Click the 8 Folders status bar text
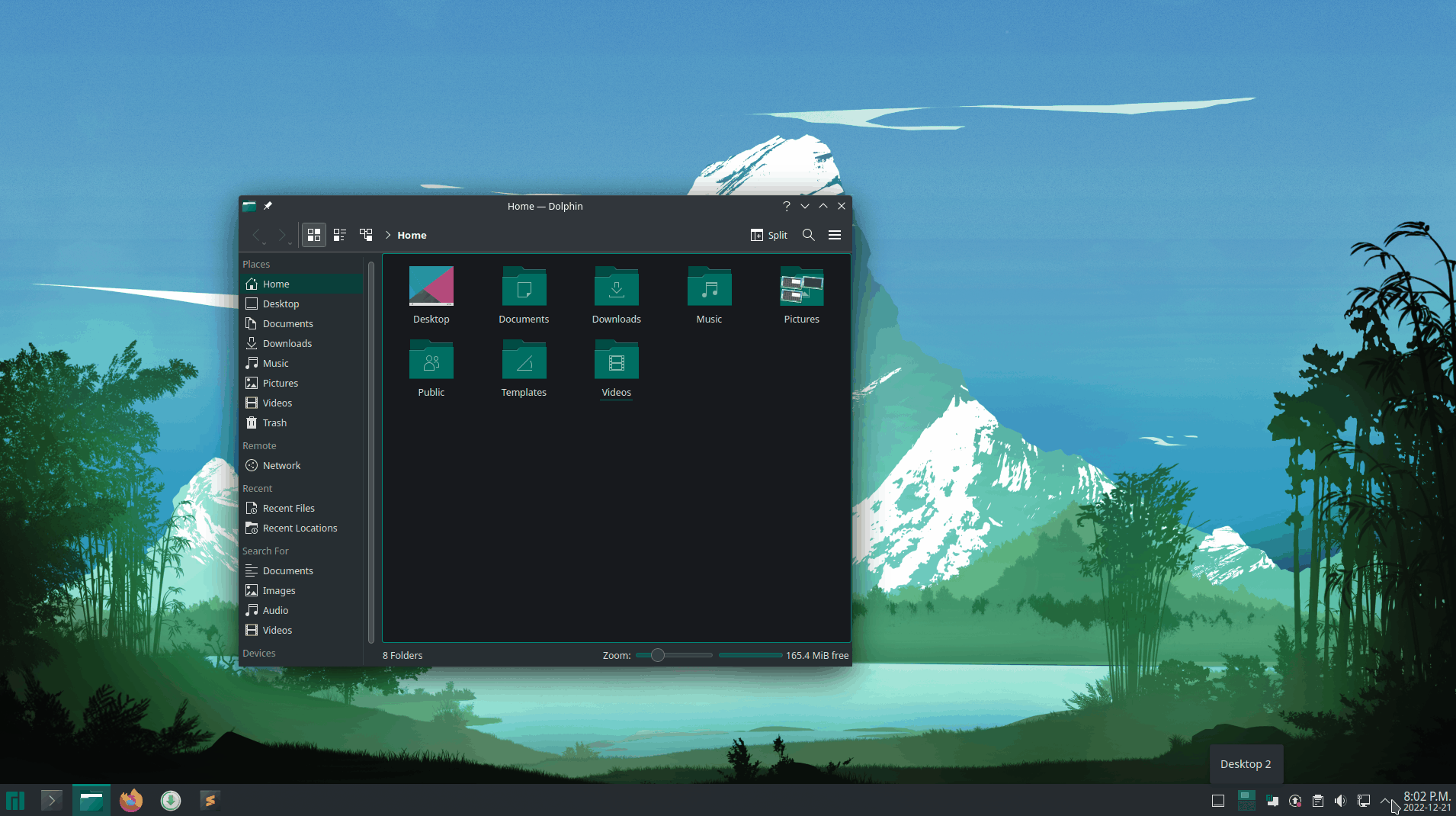Screen dimensions: 1456x816 (x=402, y=655)
